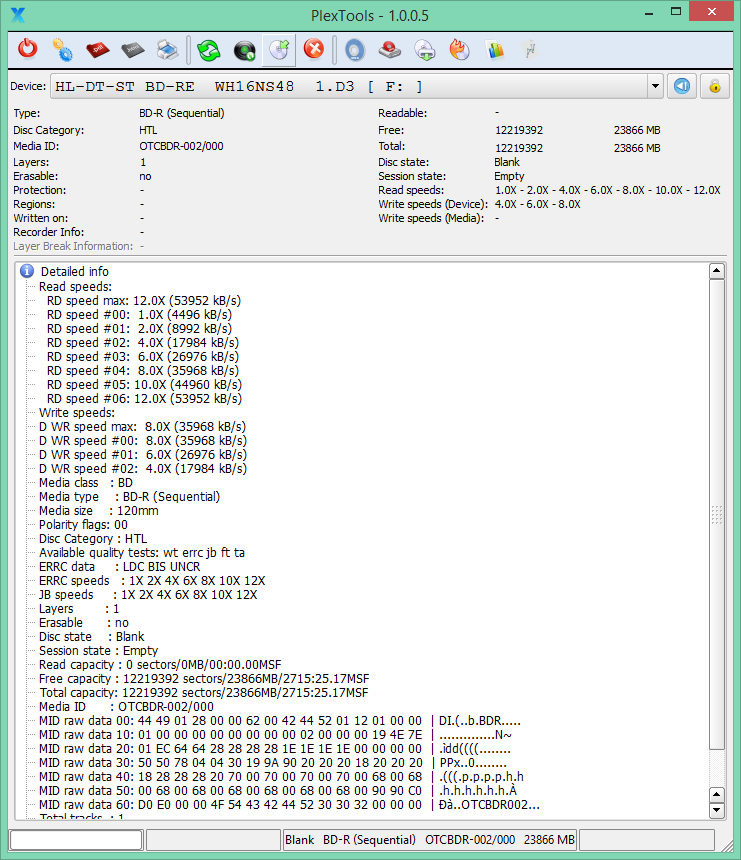Image resolution: width=741 pixels, height=860 pixels.
Task: Select the D WR speed #02: 4.0X row
Action: click(x=143, y=469)
